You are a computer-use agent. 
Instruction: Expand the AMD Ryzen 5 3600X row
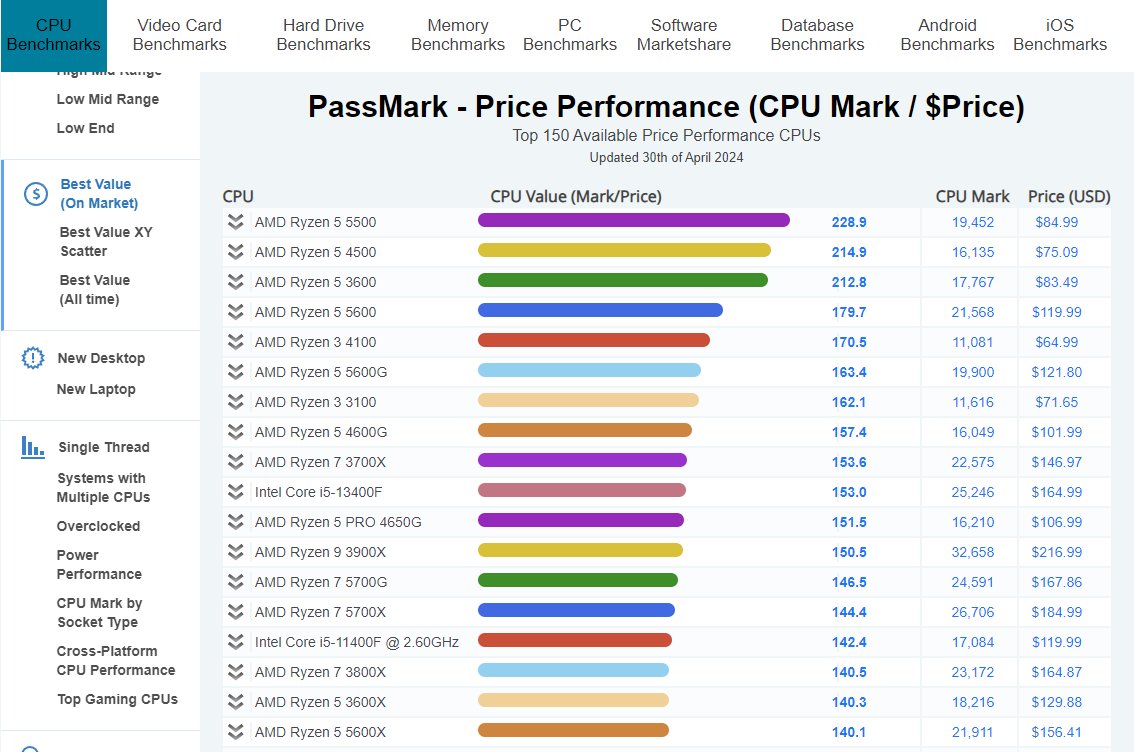point(235,702)
